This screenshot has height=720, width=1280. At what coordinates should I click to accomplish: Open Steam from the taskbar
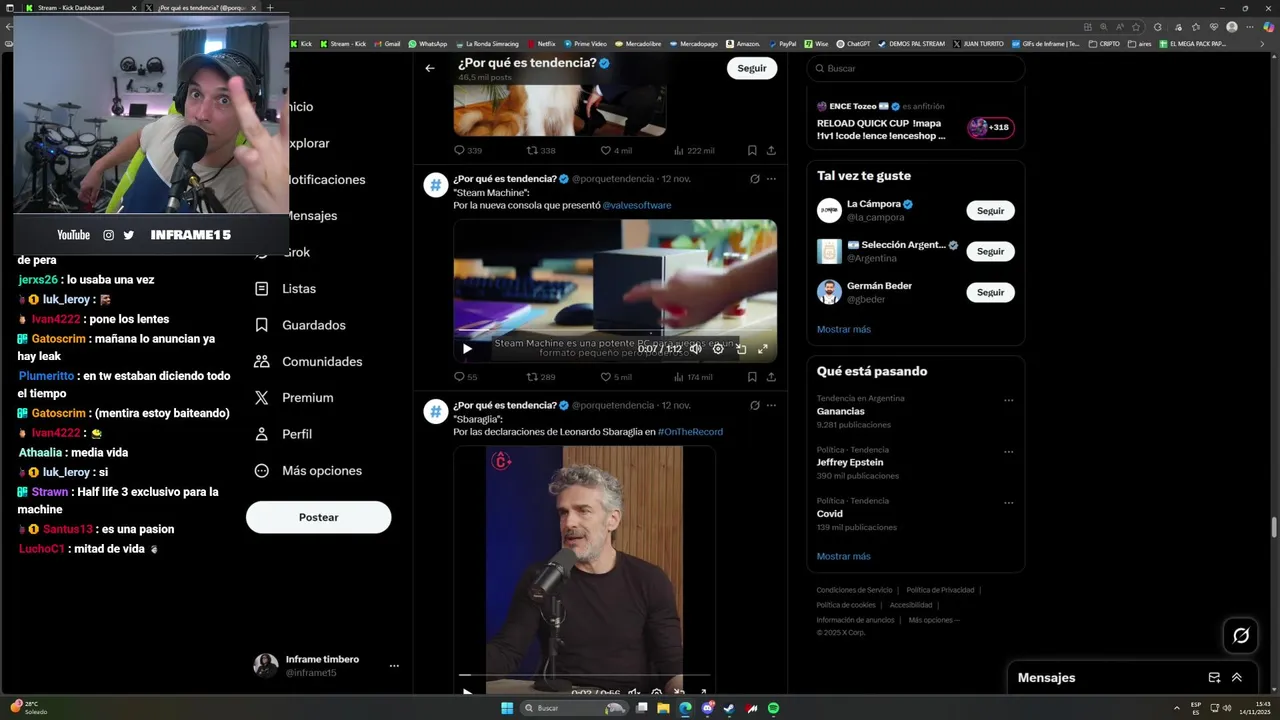tap(729, 708)
